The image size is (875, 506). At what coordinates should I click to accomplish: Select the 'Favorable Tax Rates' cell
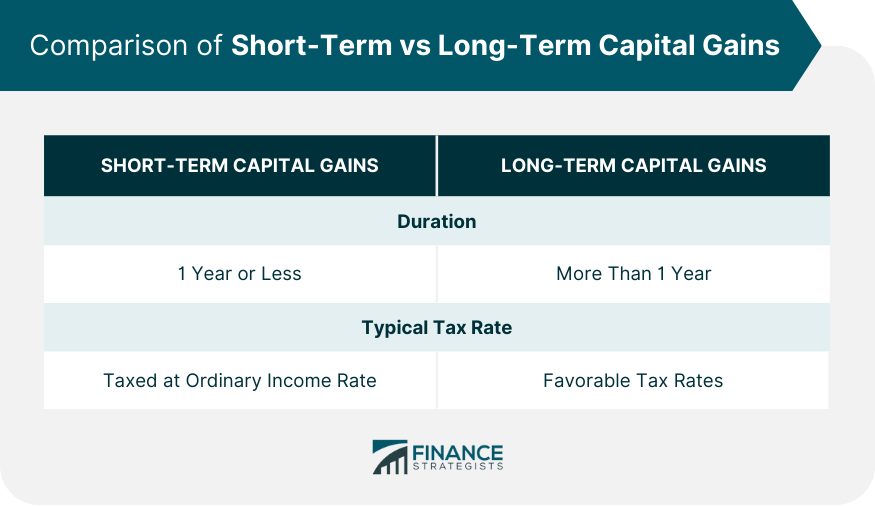(633, 380)
